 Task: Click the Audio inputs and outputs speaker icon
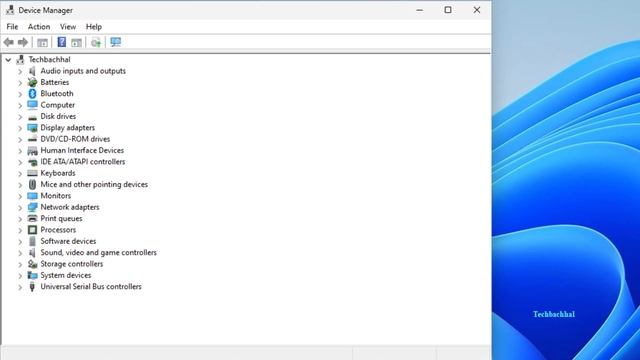tap(32, 71)
